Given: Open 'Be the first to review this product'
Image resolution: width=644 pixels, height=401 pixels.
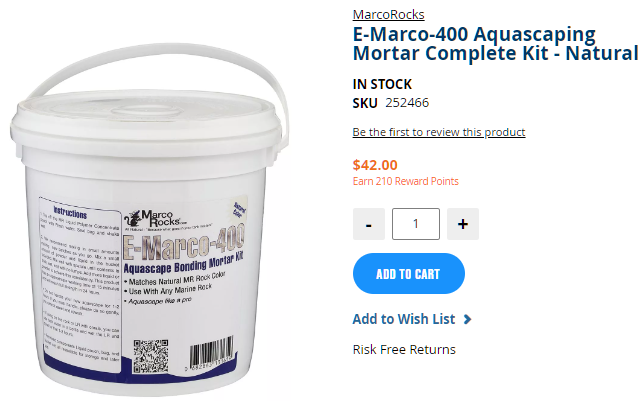Looking at the screenshot, I should pos(439,132).
